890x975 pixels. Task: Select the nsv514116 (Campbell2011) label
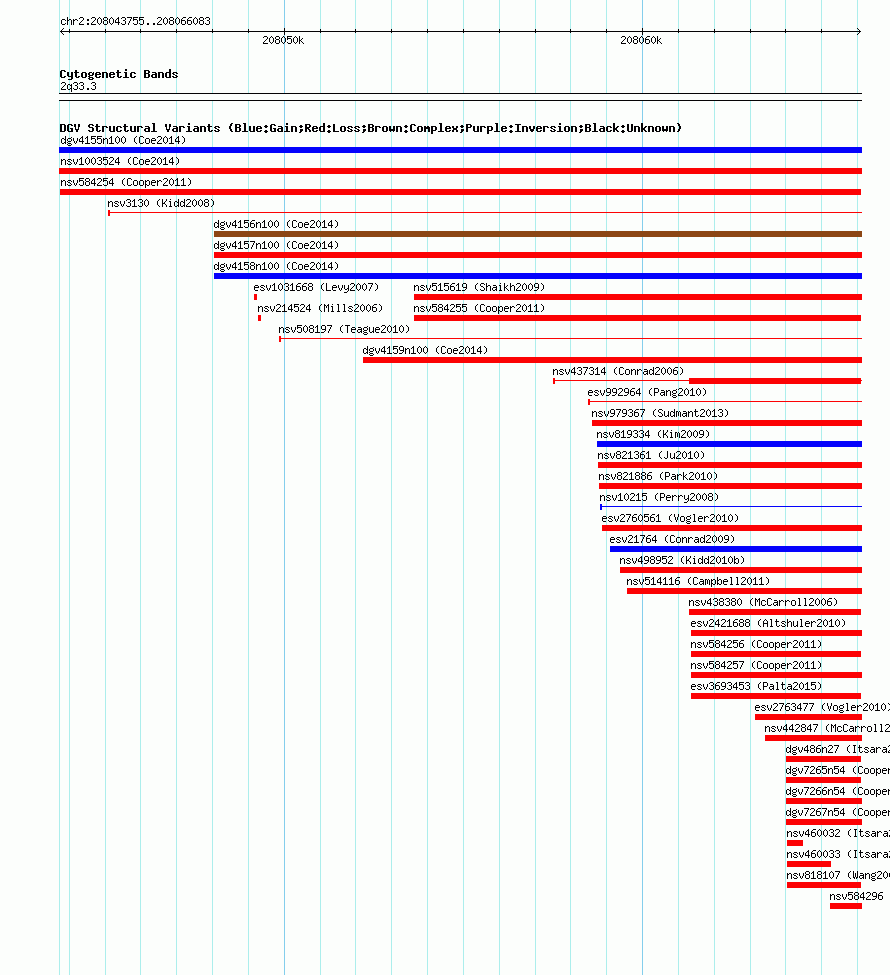coord(698,582)
